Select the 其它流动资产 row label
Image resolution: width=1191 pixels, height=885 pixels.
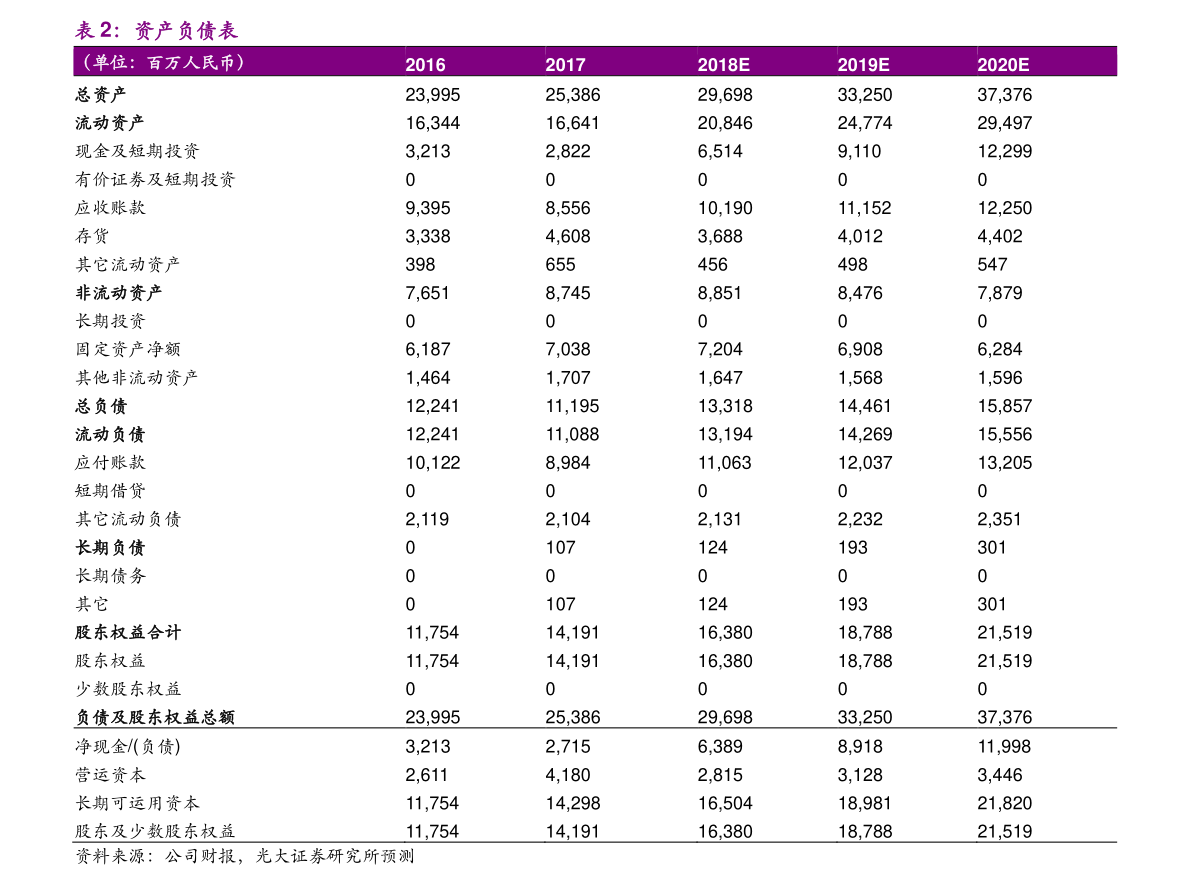[x=128, y=264]
